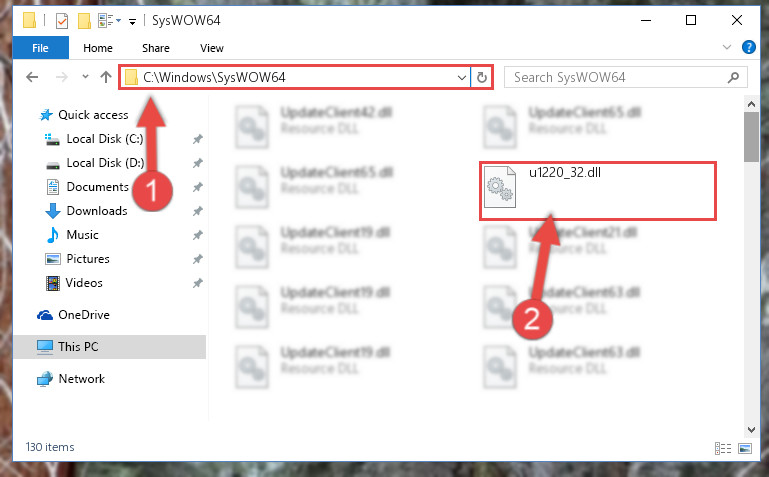769x477 pixels.
Task: Go up one folder level arrow
Action: 105,77
